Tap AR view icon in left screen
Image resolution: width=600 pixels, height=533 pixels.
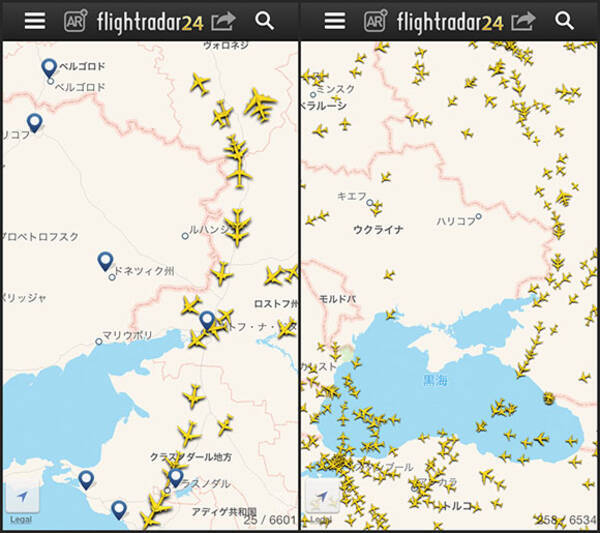click(75, 21)
